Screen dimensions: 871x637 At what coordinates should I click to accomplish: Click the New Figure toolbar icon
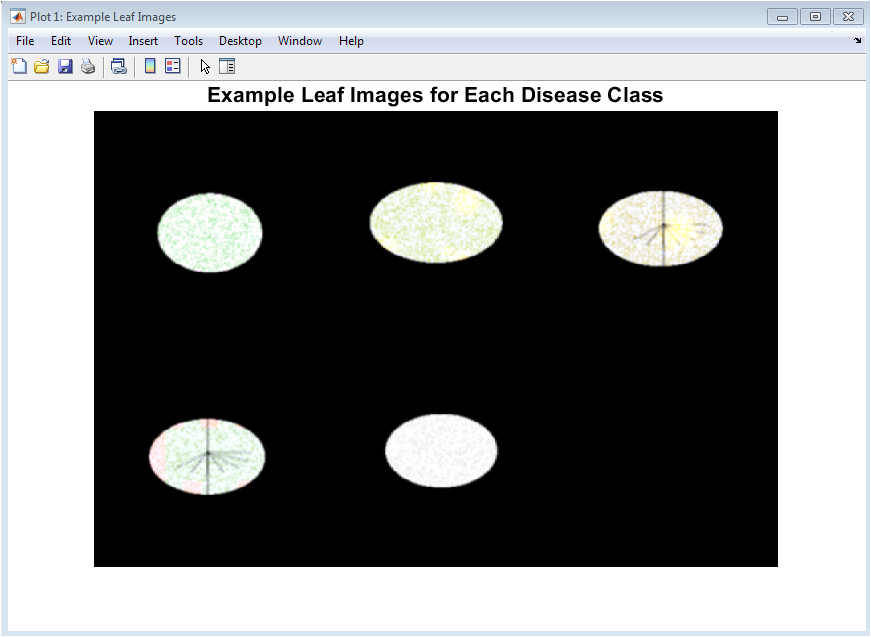point(19,67)
